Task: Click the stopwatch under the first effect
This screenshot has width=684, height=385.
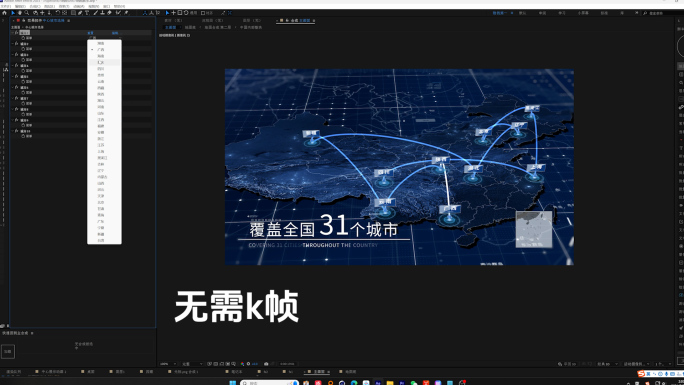Action: [23, 38]
